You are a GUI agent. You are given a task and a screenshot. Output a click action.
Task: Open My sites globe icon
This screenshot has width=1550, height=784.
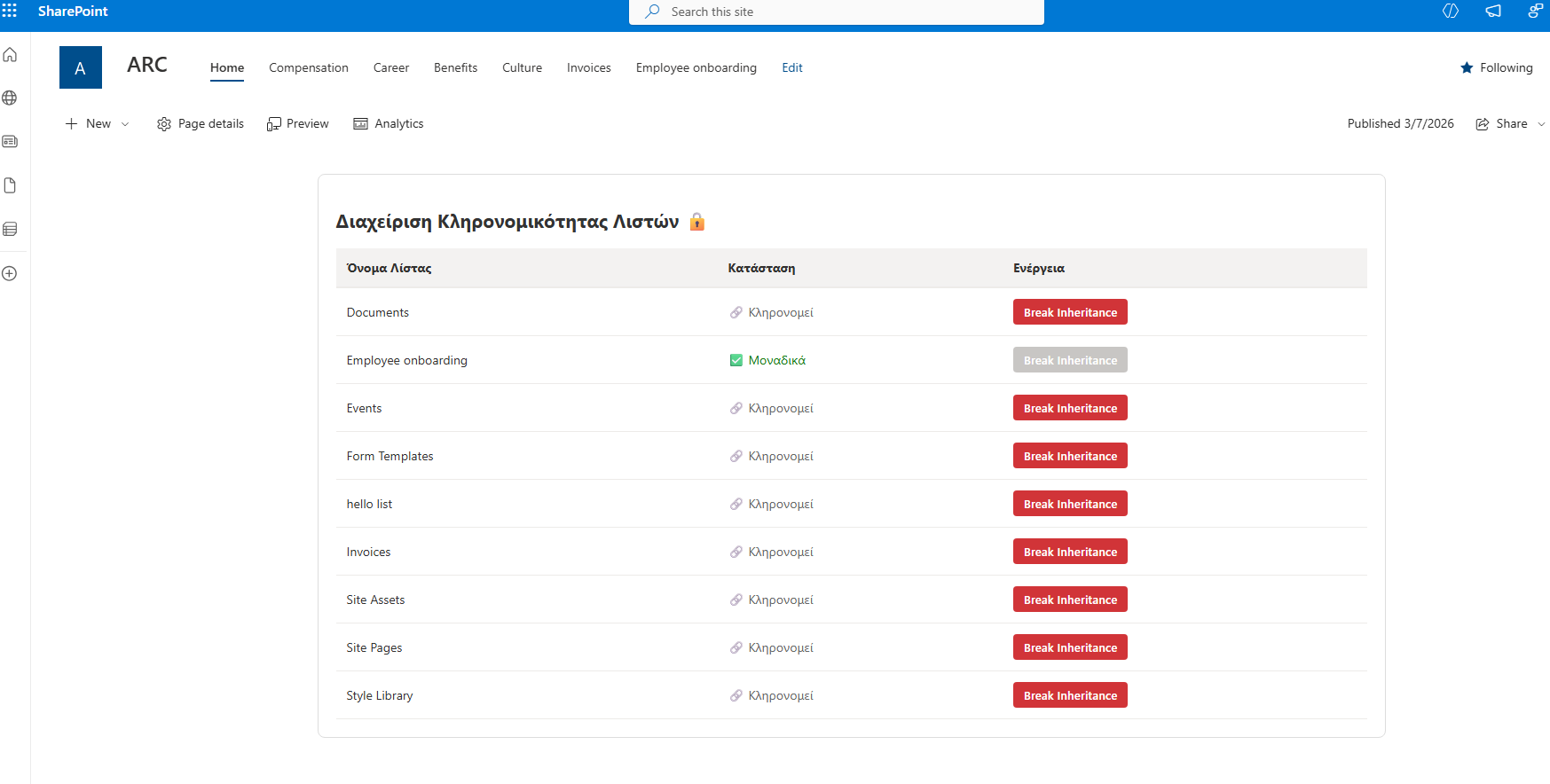(x=10, y=98)
